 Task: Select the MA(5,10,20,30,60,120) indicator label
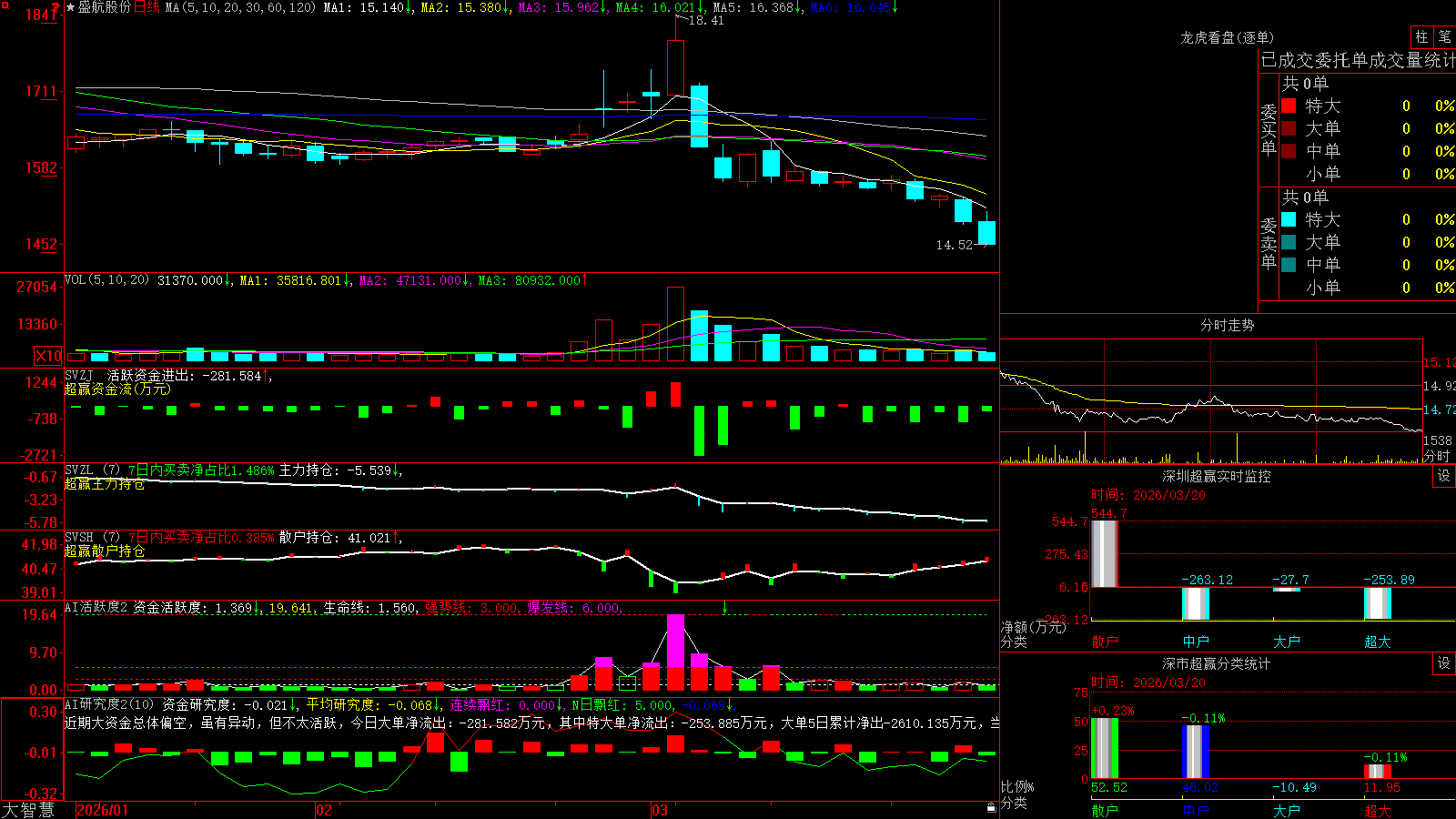240,7
